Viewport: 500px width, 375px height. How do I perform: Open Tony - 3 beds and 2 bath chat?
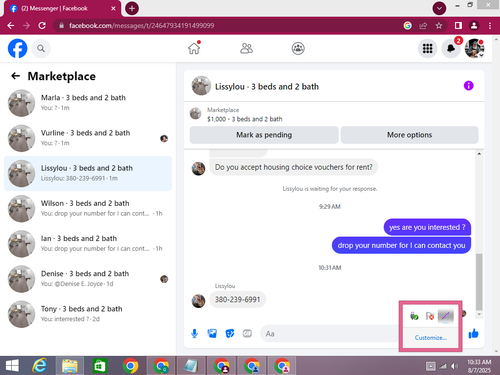pos(88,314)
